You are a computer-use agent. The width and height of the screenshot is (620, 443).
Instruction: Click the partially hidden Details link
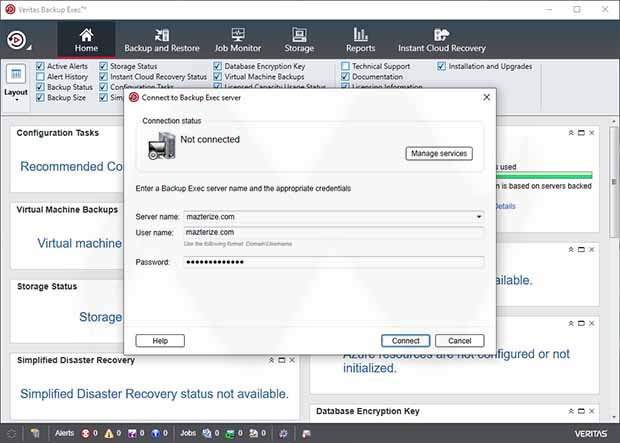click(506, 206)
